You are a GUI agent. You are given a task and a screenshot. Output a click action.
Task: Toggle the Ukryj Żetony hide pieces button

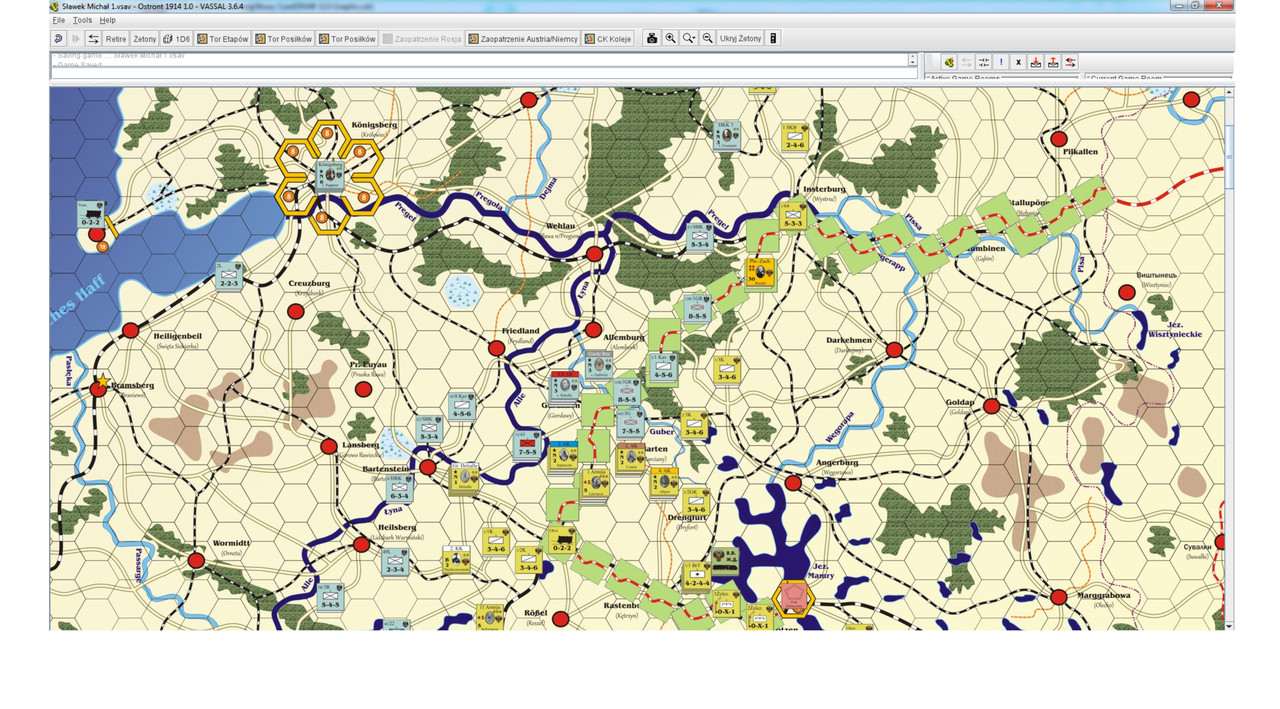740,39
